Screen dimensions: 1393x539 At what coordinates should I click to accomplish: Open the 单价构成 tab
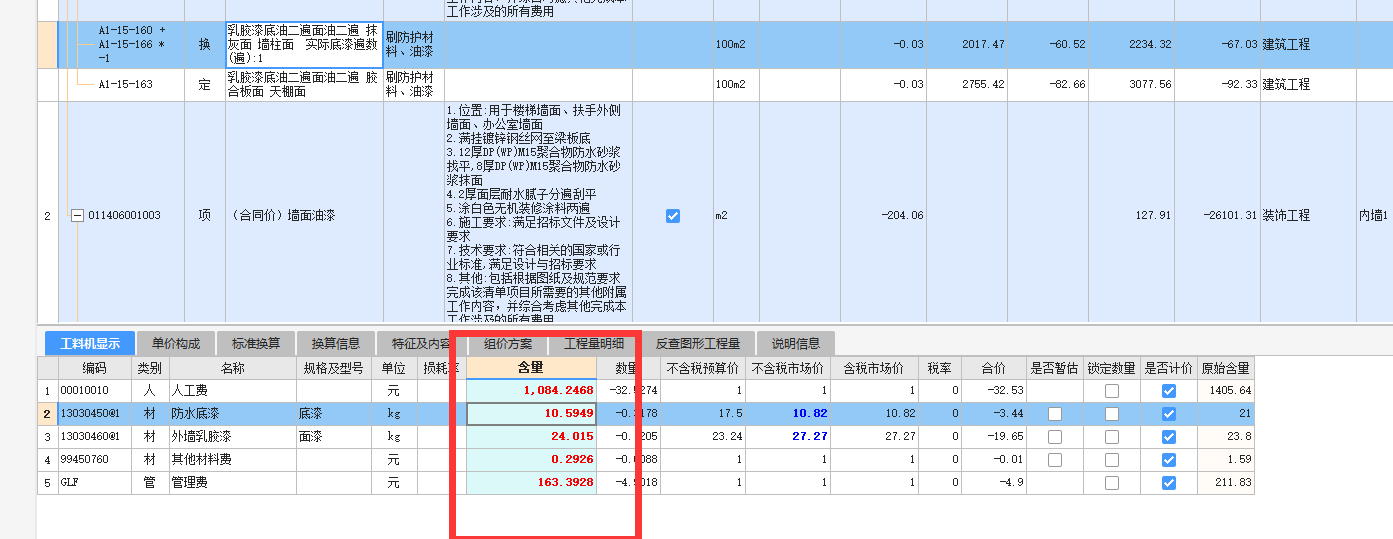176,343
